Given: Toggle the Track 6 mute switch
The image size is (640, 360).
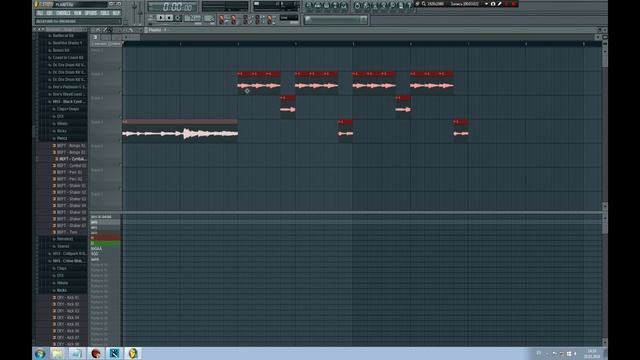Looking at the screenshot, I should (x=120, y=189).
